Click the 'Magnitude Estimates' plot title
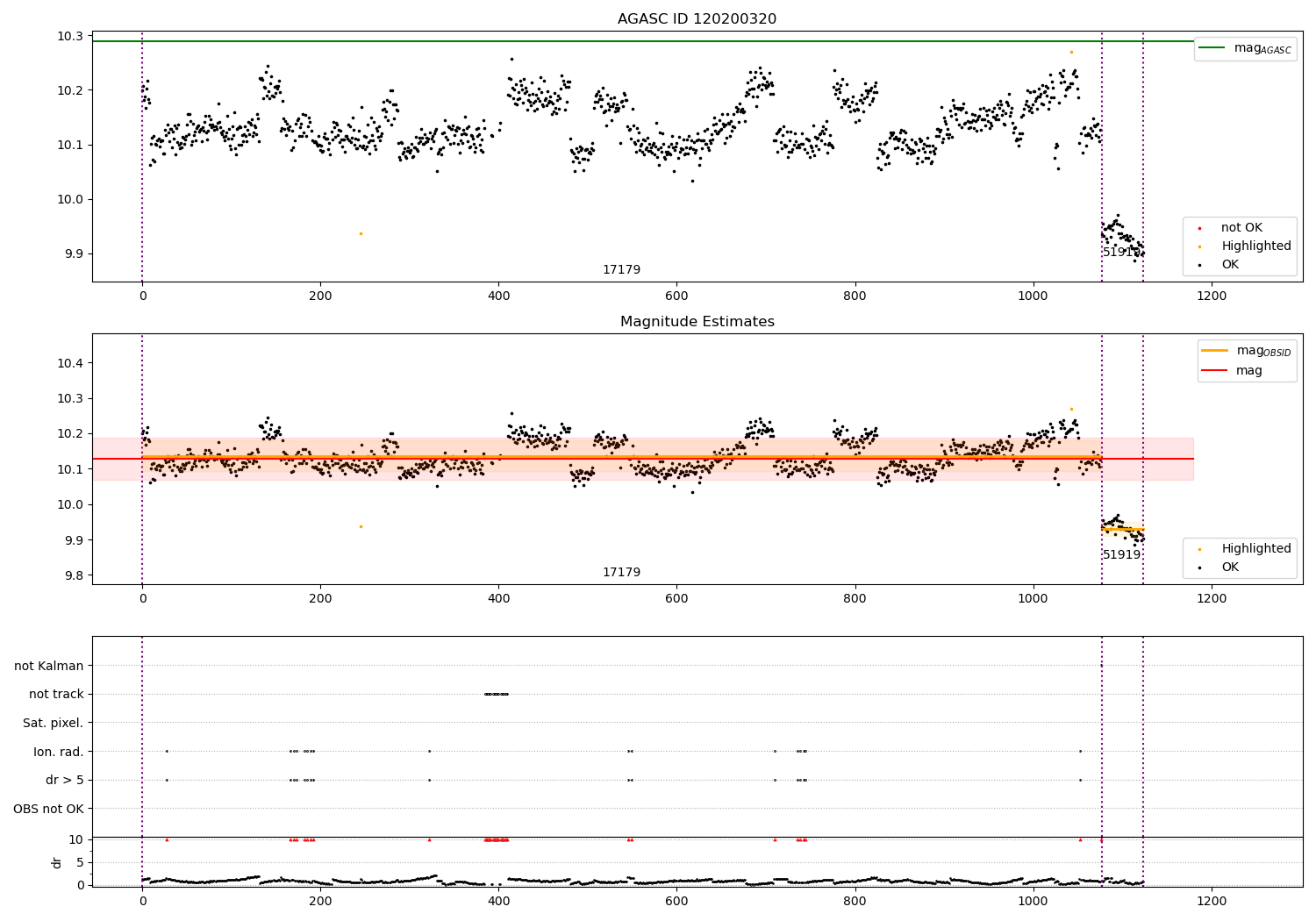Image resolution: width=1316 pixels, height=921 pixels. 697,322
